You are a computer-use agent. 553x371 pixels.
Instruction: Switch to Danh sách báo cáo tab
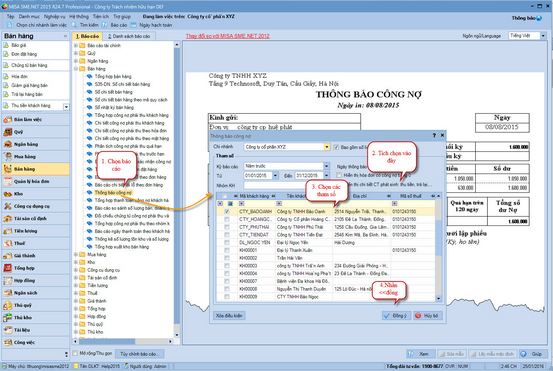pos(129,36)
